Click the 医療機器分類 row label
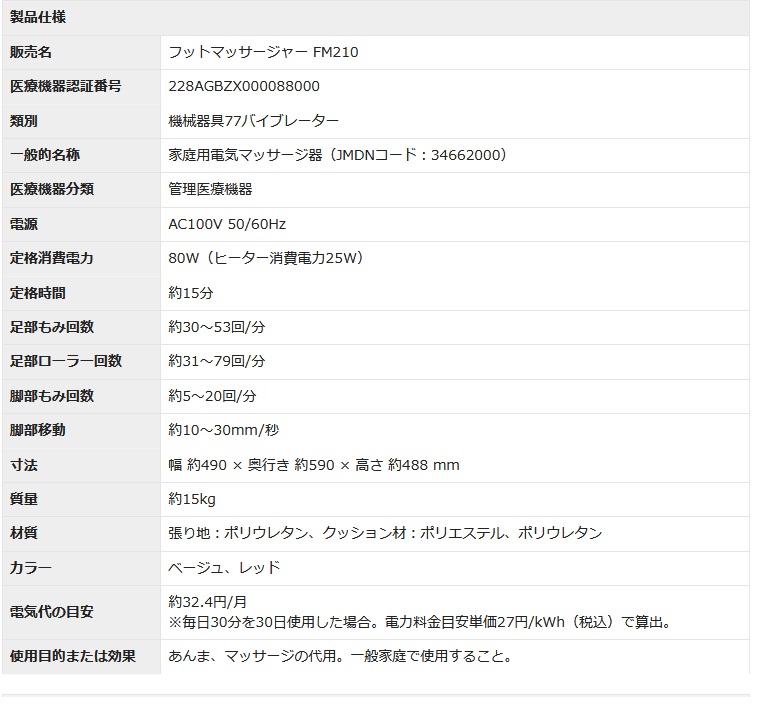 coord(51,189)
